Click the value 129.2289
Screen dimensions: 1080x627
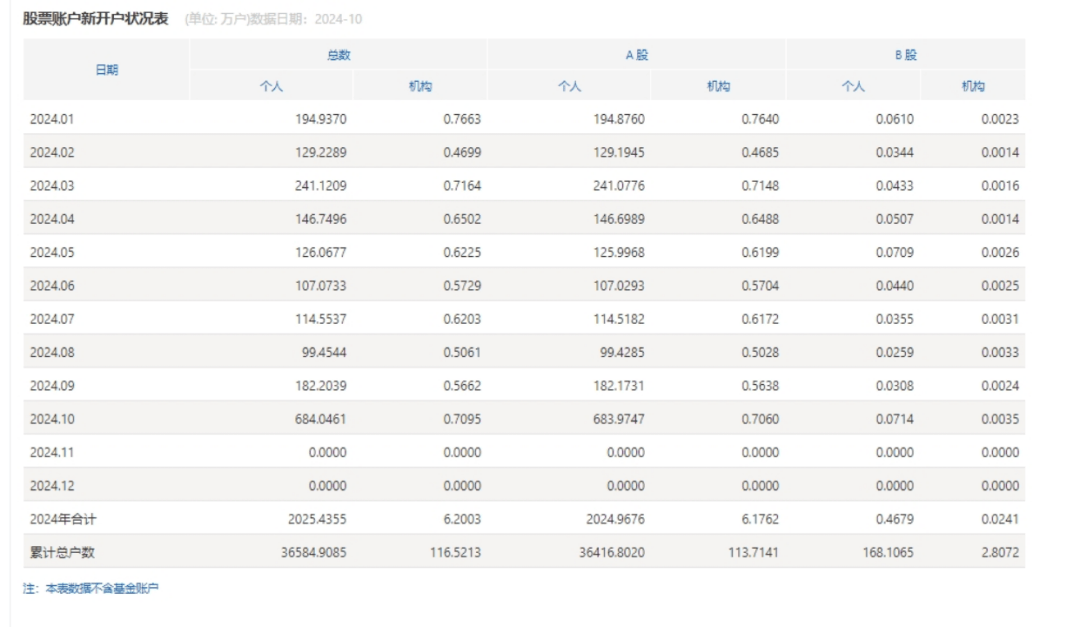[321, 152]
